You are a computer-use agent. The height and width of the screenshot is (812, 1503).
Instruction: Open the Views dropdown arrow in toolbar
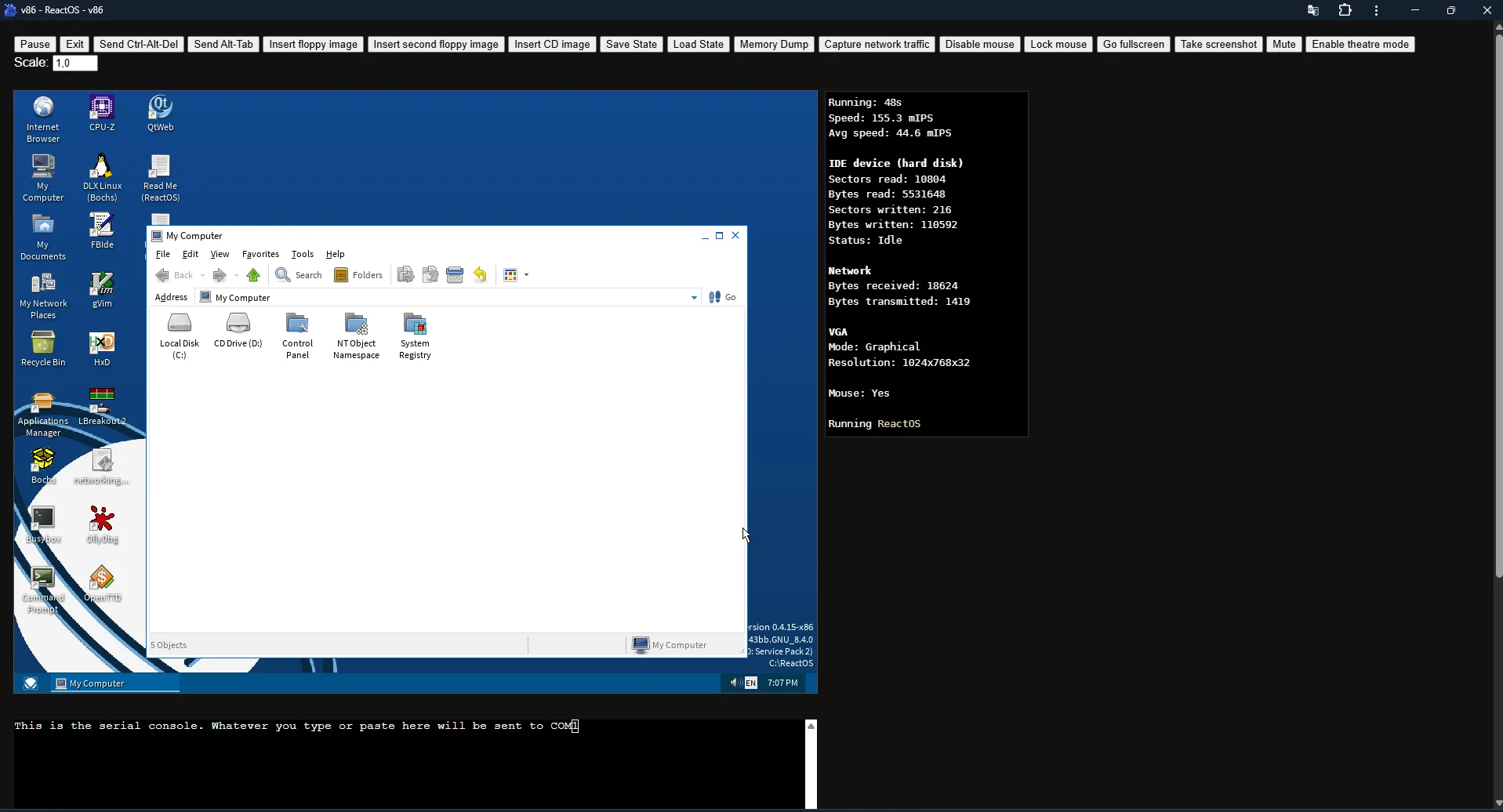527,275
